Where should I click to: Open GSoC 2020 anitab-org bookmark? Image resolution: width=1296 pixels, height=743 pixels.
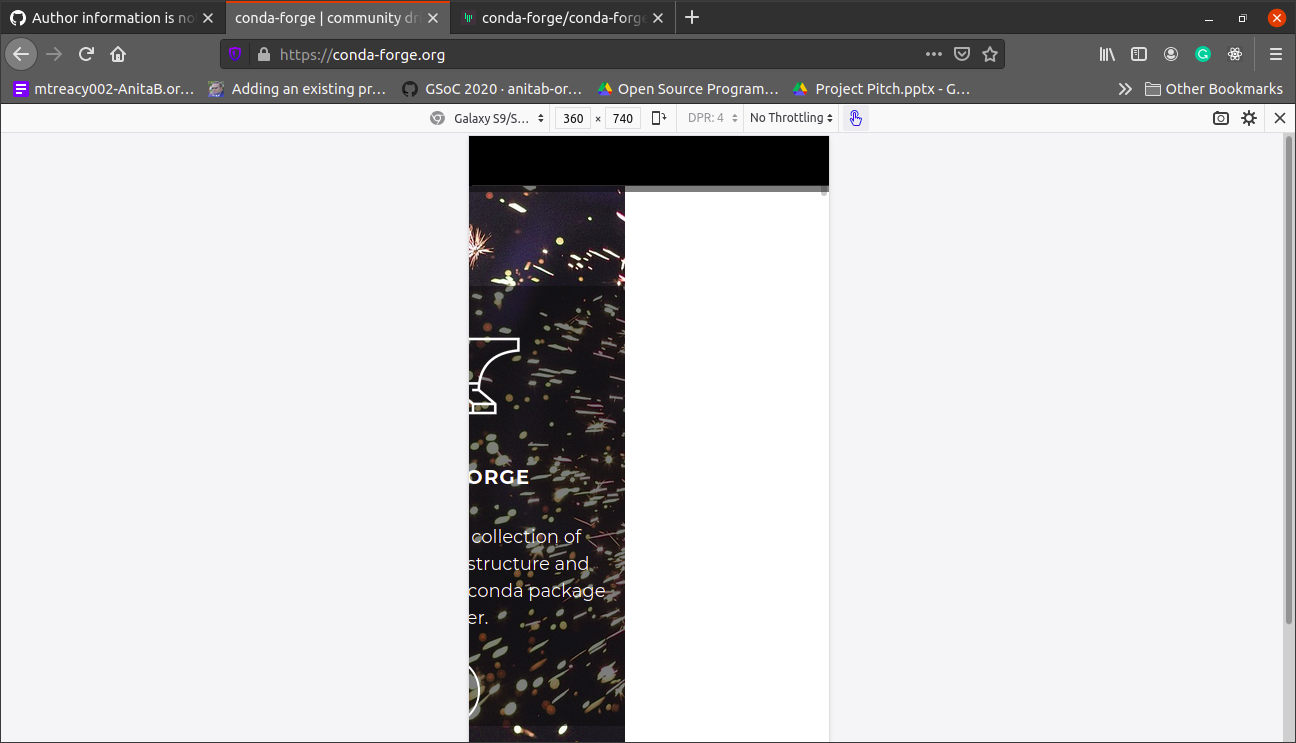[x=491, y=89]
